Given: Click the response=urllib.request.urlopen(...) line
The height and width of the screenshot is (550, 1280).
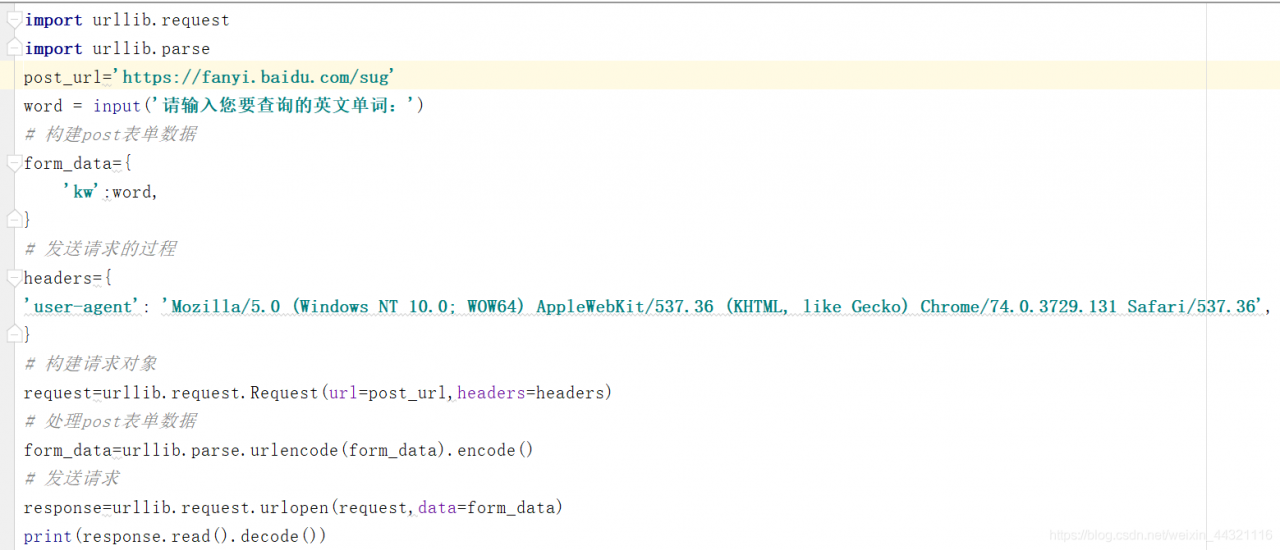Looking at the screenshot, I should tap(294, 508).
